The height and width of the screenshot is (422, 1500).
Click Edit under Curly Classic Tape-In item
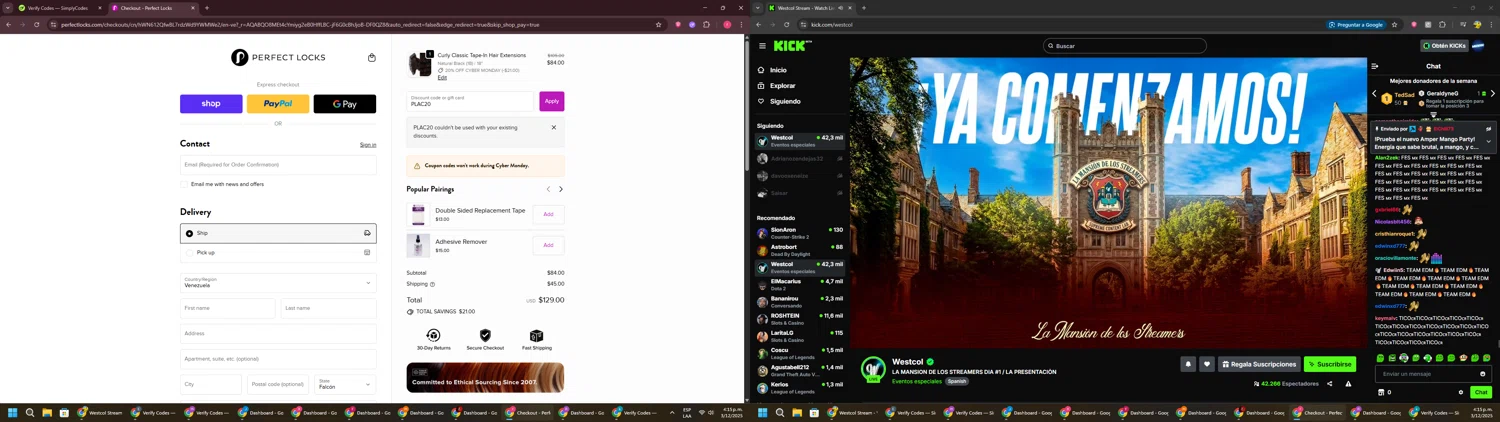(442, 77)
